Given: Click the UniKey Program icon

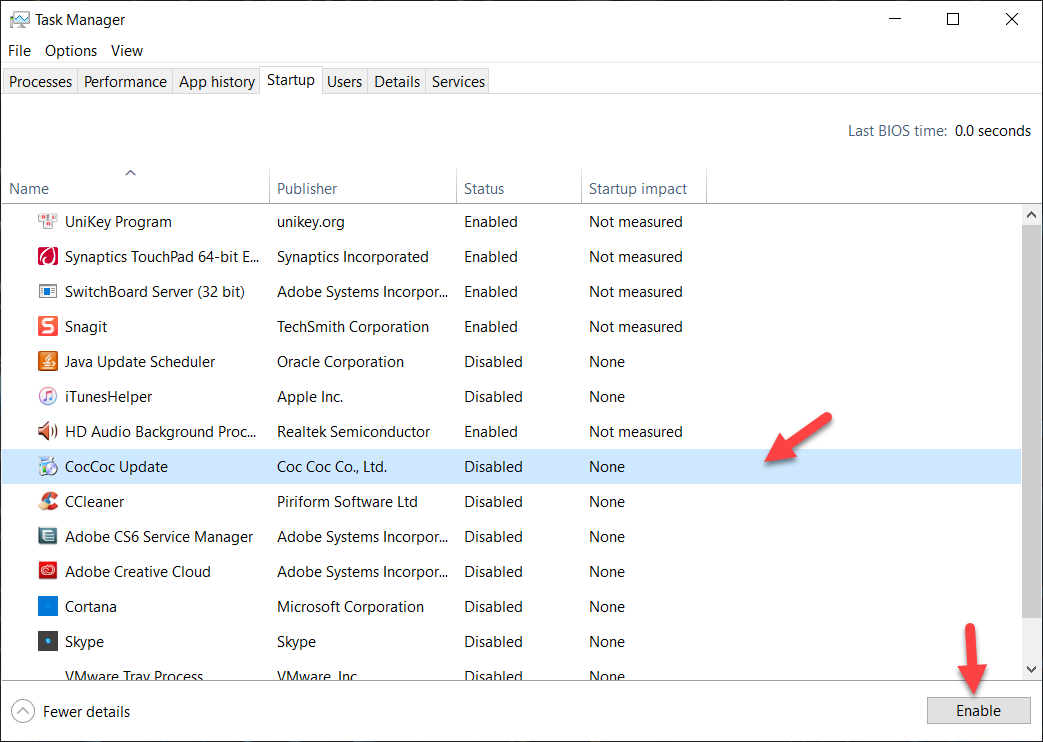Looking at the screenshot, I should 47,222.
